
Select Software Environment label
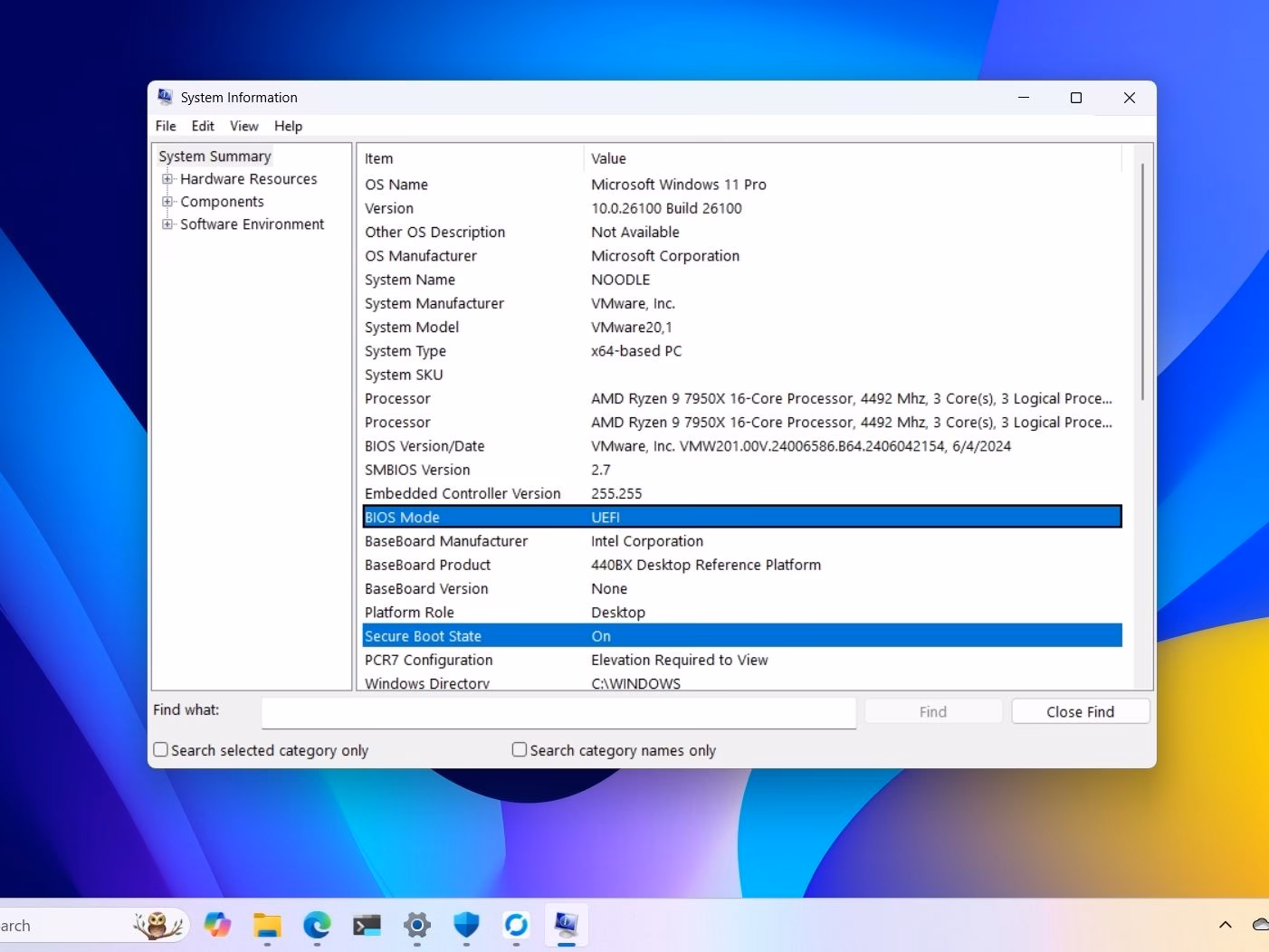(x=252, y=224)
